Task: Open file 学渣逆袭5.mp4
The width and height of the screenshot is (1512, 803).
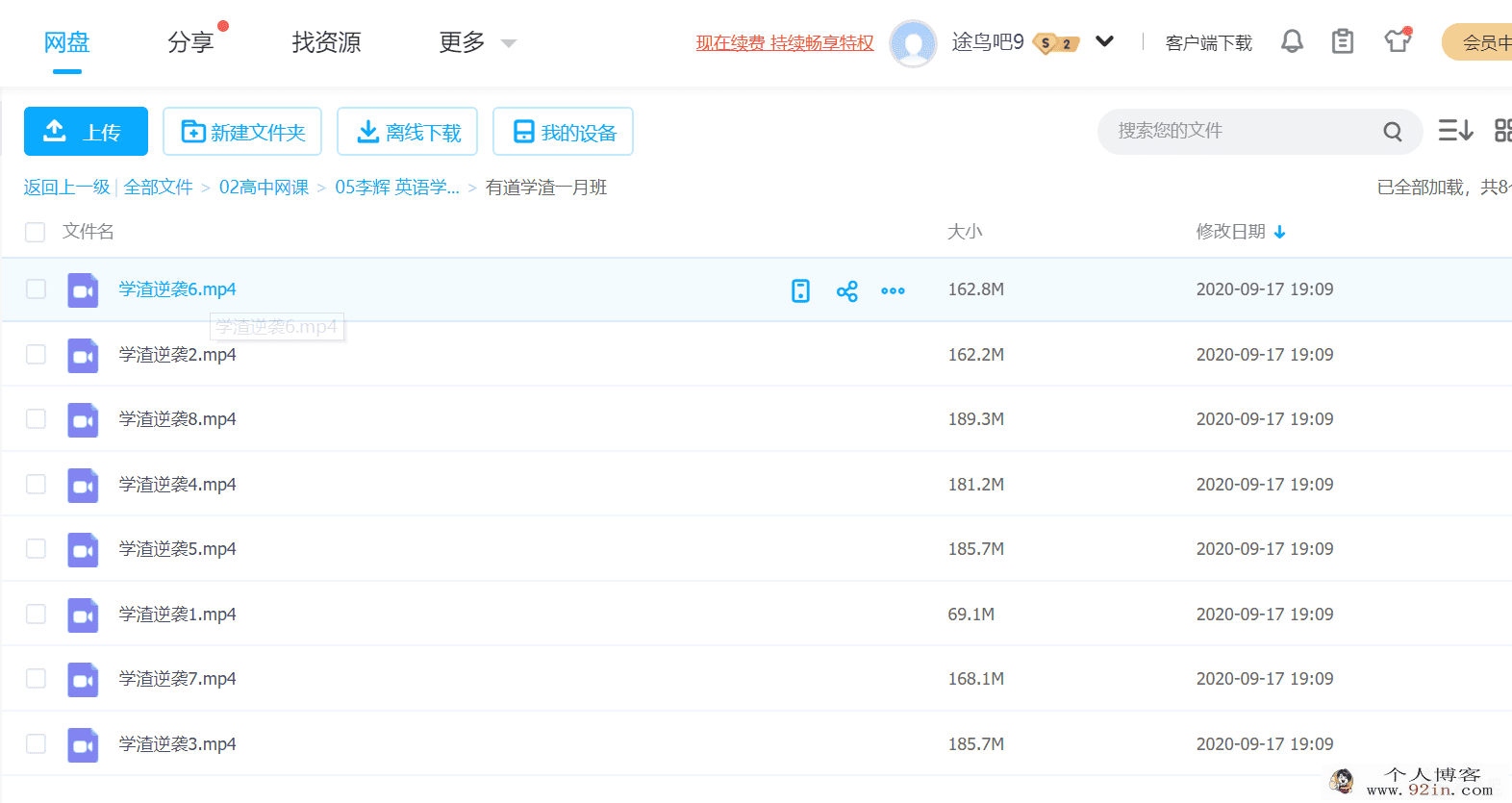Action: click(x=177, y=549)
